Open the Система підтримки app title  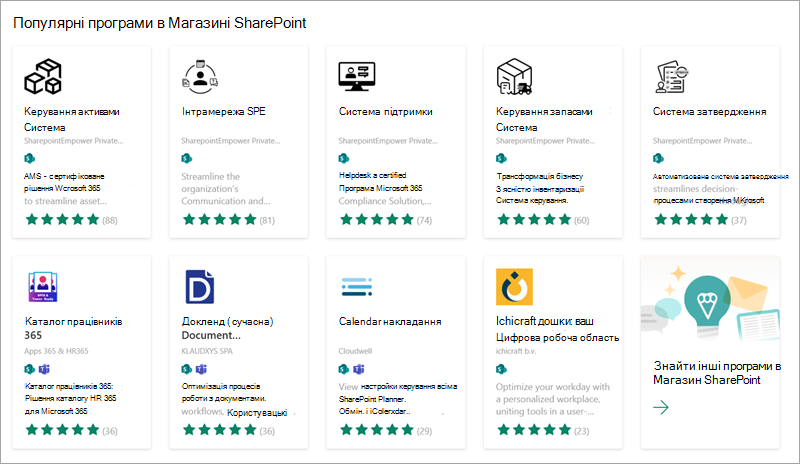click(386, 111)
